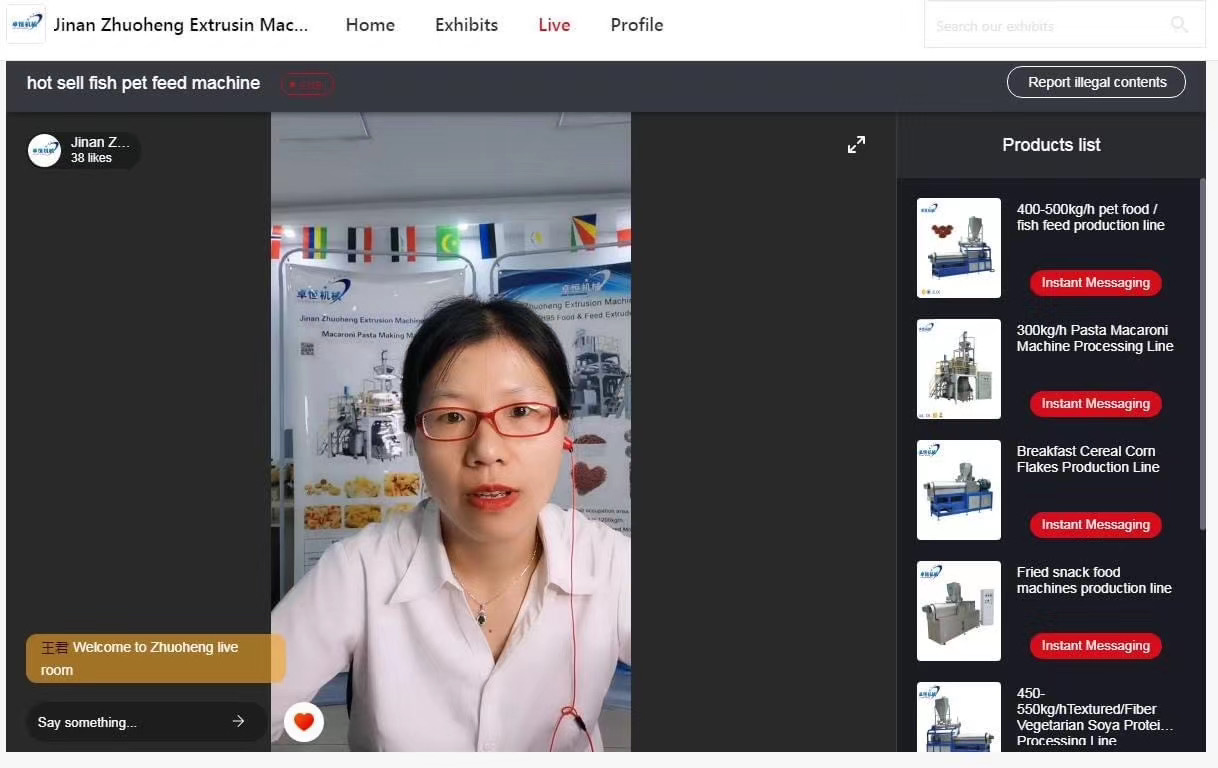Go to the Live tab
This screenshot has width=1218, height=768.
point(554,25)
